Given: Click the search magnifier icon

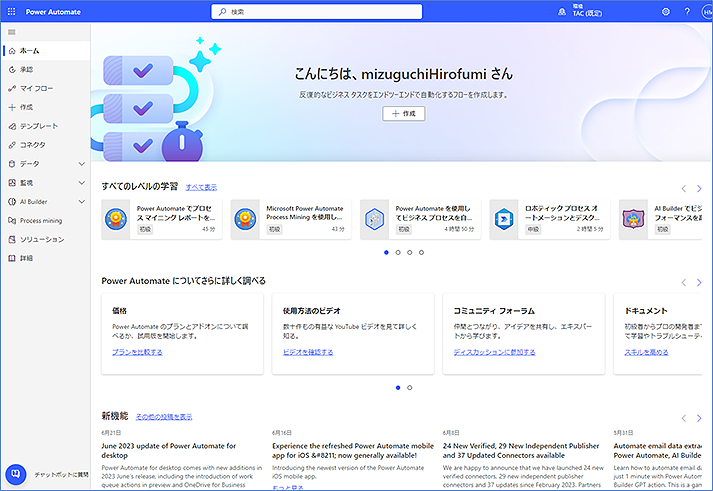Looking at the screenshot, I should pyautogui.click(x=222, y=12).
